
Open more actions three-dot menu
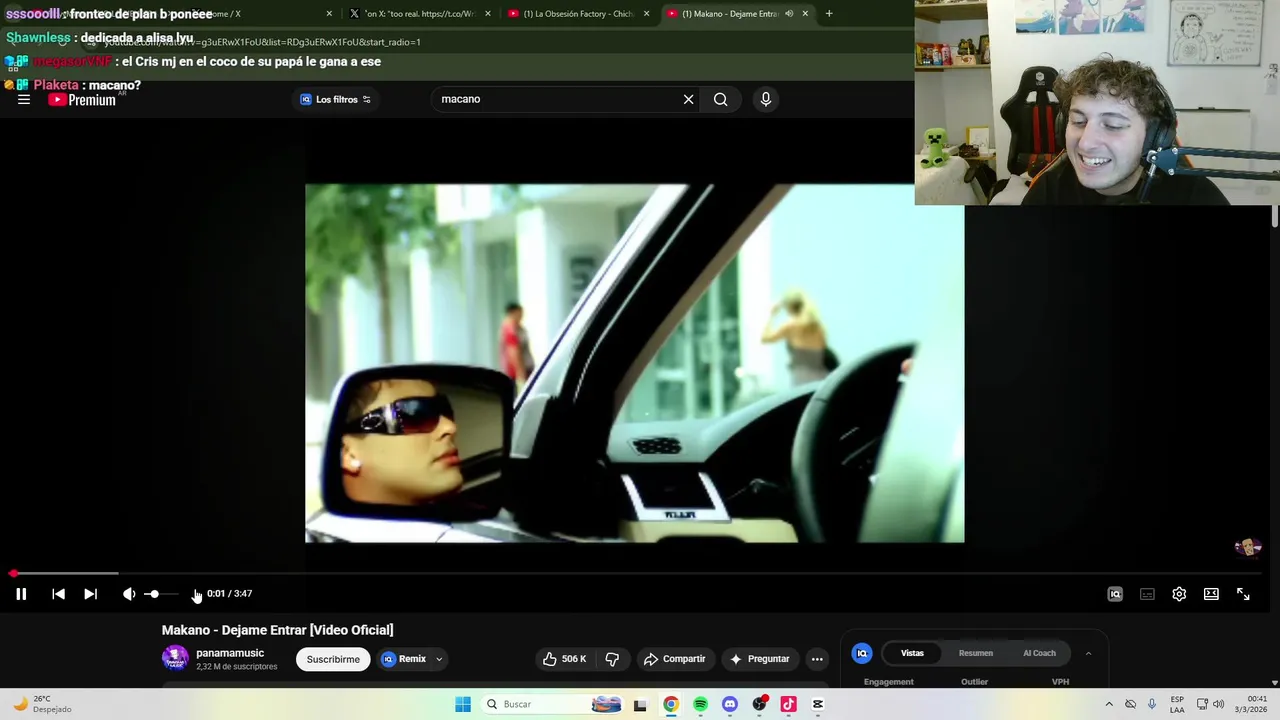pyautogui.click(x=817, y=659)
